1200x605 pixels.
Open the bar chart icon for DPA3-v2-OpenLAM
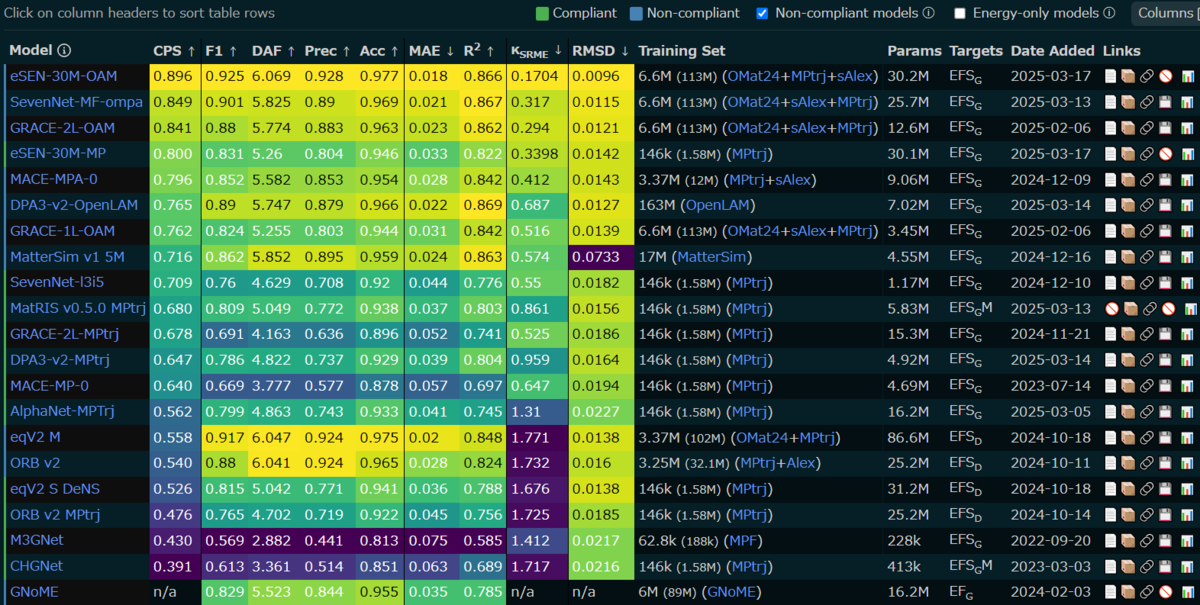1187,205
